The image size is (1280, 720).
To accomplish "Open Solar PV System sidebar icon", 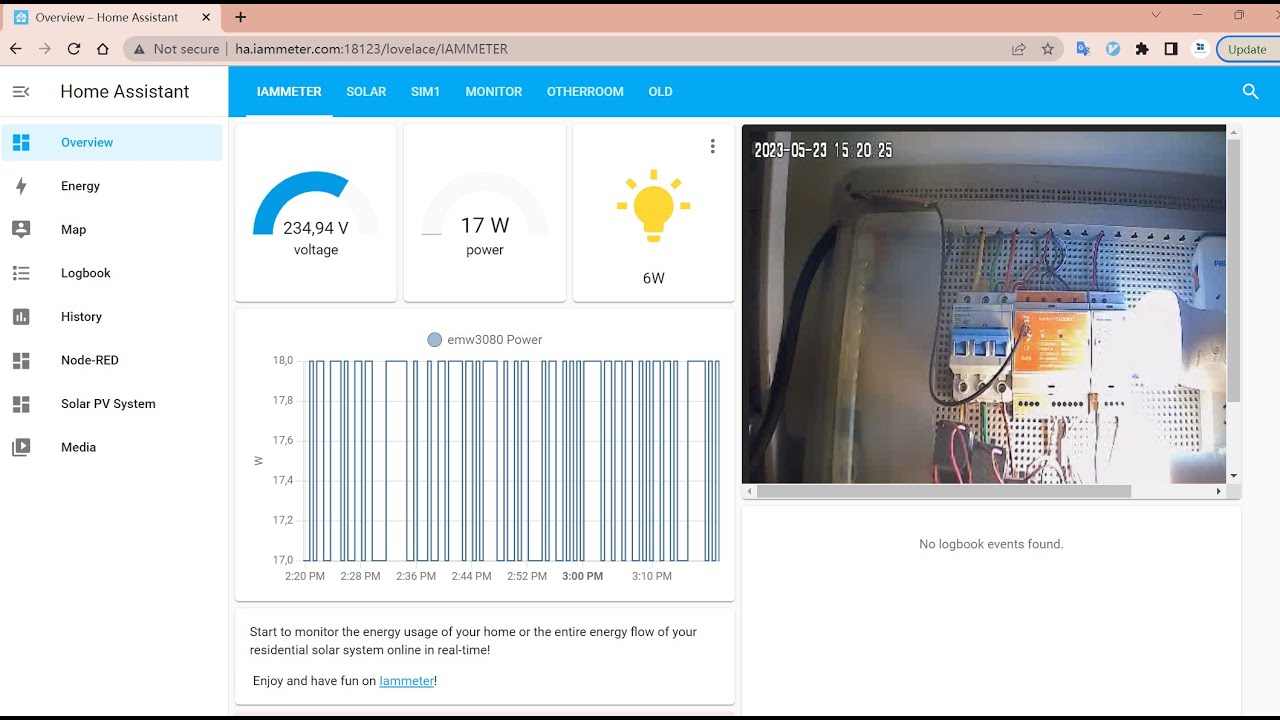I will [x=21, y=404].
